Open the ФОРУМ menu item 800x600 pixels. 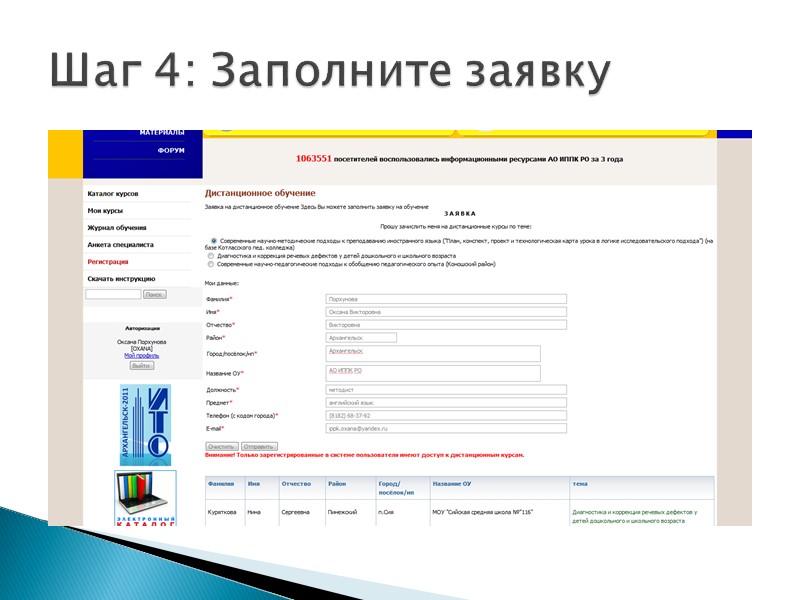click(171, 151)
